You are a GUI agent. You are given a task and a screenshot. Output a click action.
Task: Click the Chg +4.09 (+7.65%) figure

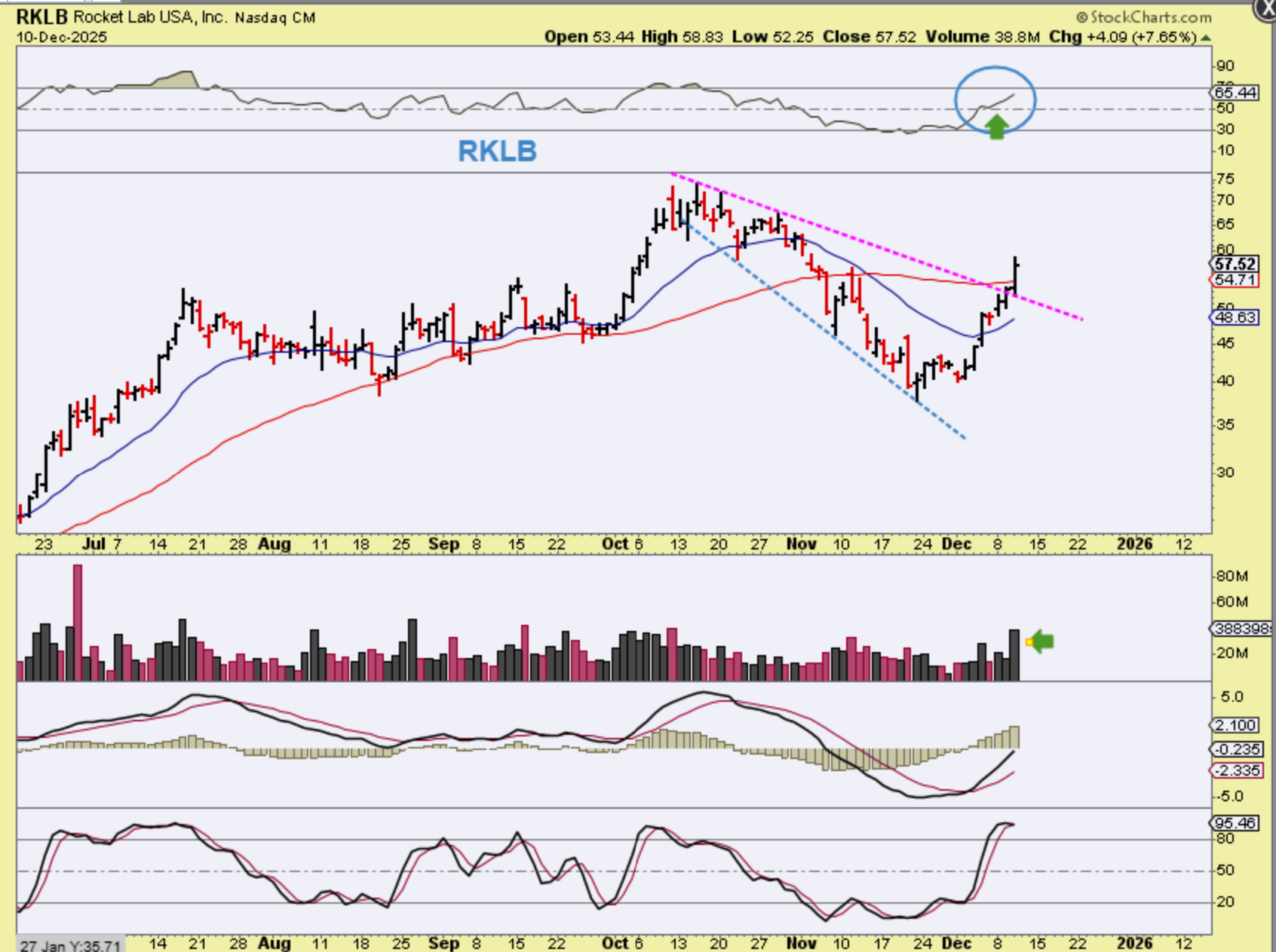pos(1122,36)
